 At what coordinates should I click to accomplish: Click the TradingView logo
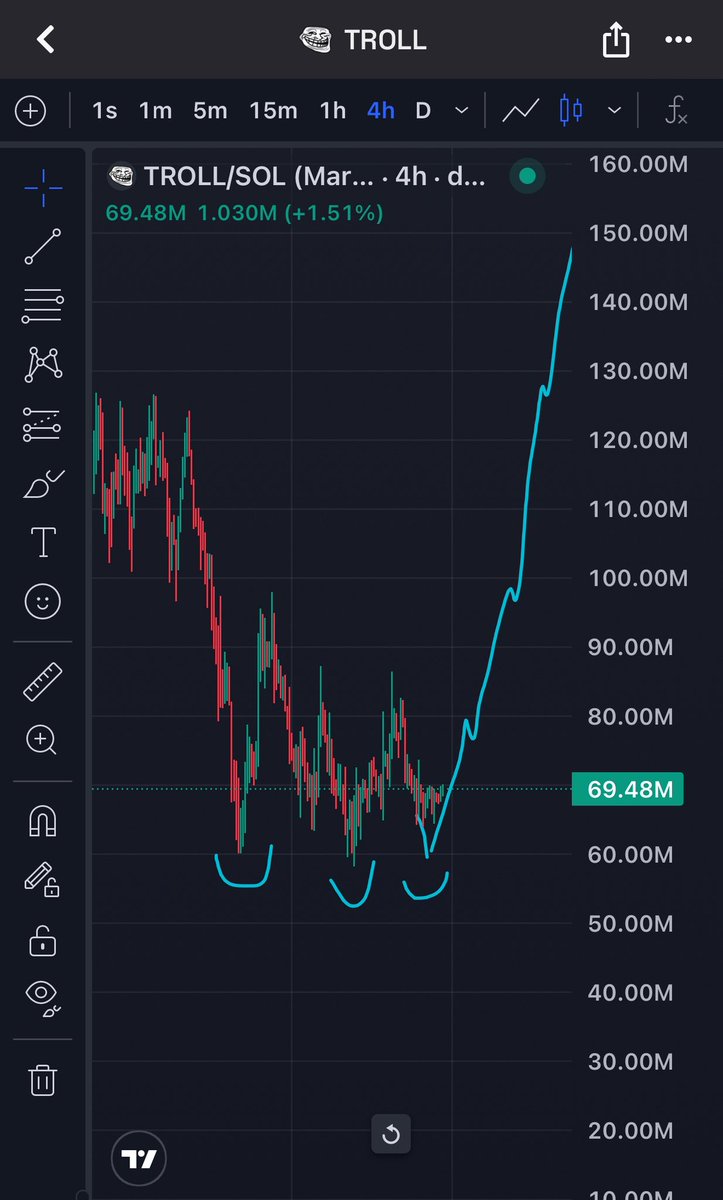coord(139,1160)
